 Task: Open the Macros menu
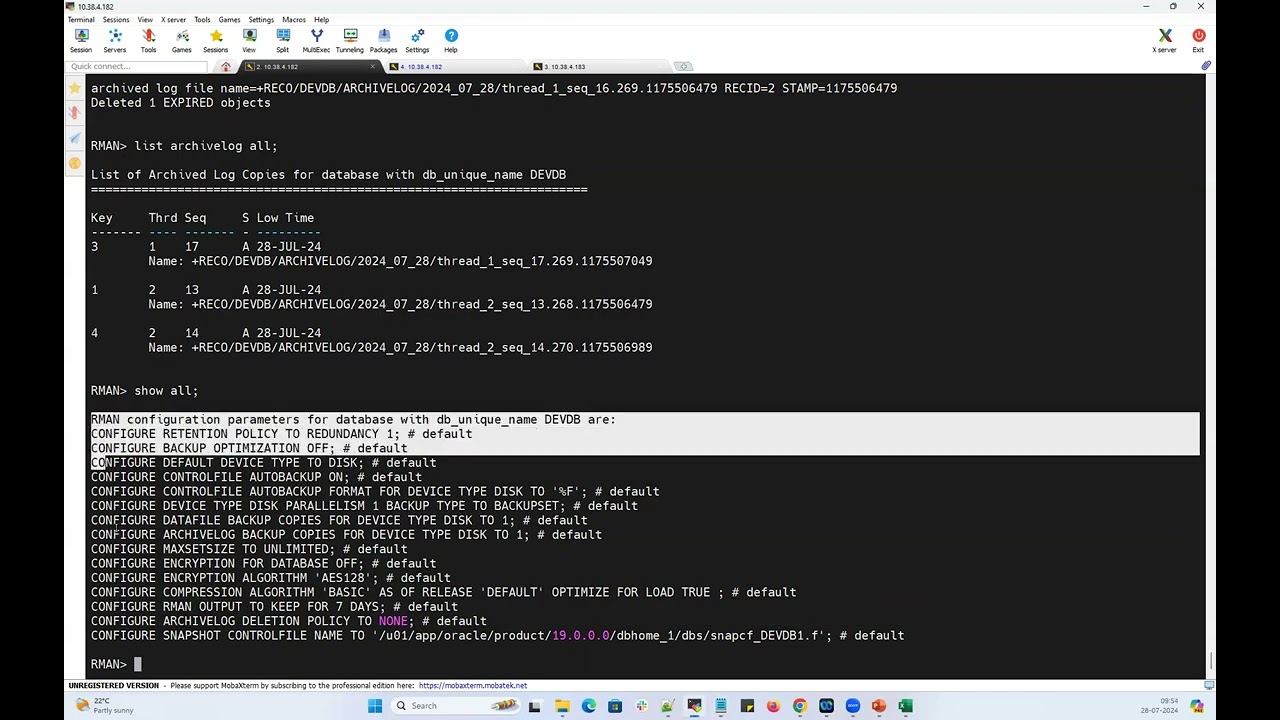294,19
